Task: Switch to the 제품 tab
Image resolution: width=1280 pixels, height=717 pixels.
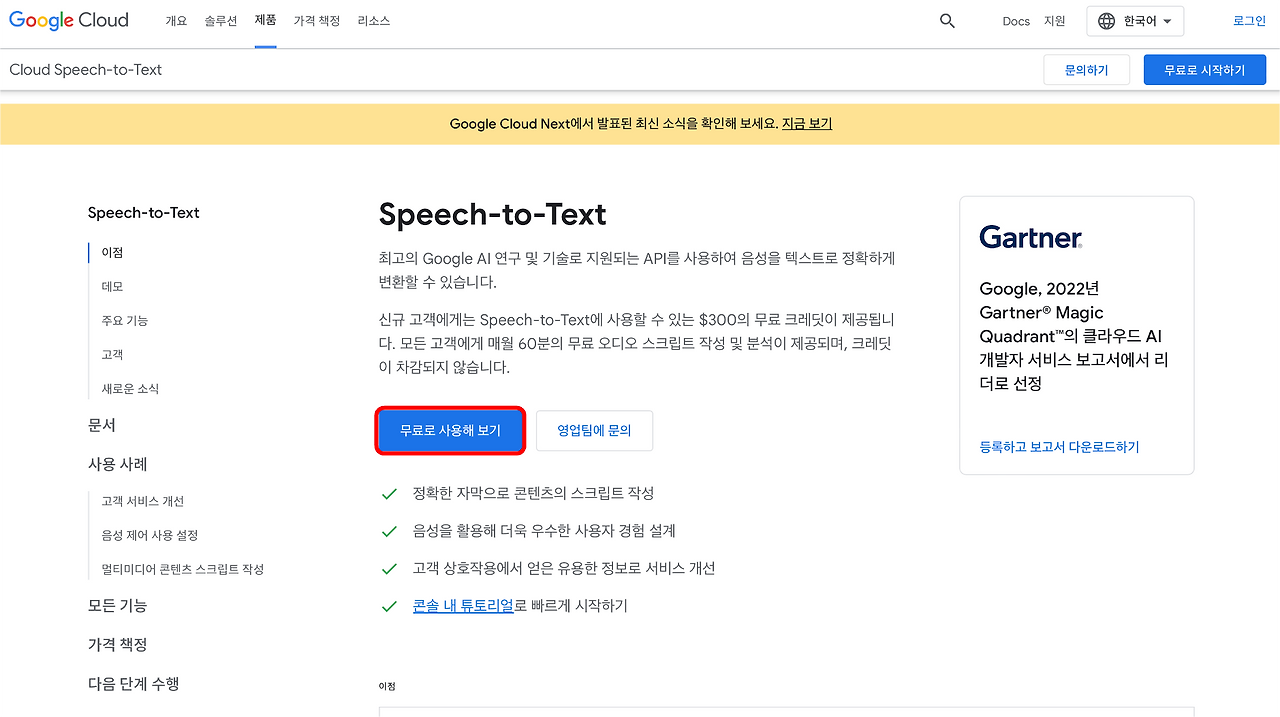Action: [265, 20]
